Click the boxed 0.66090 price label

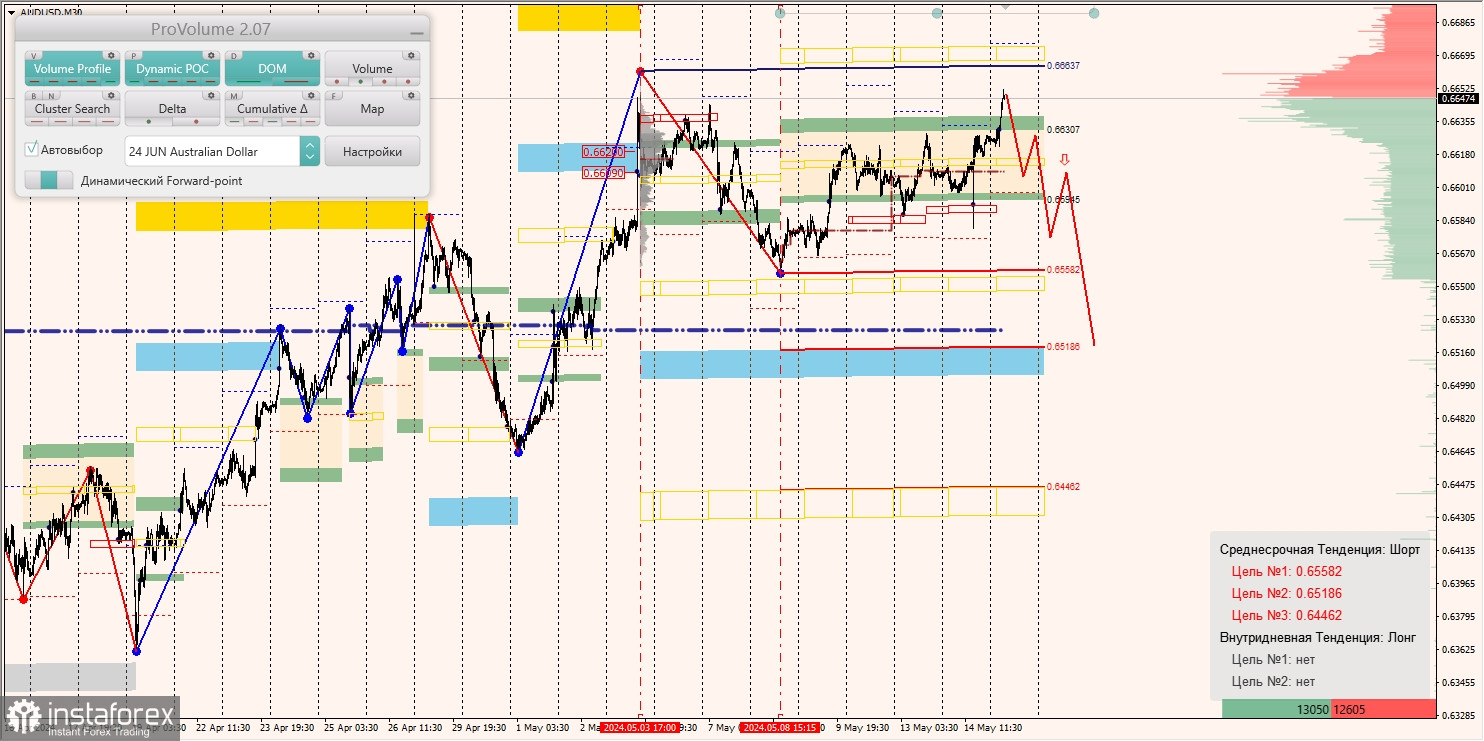point(604,173)
